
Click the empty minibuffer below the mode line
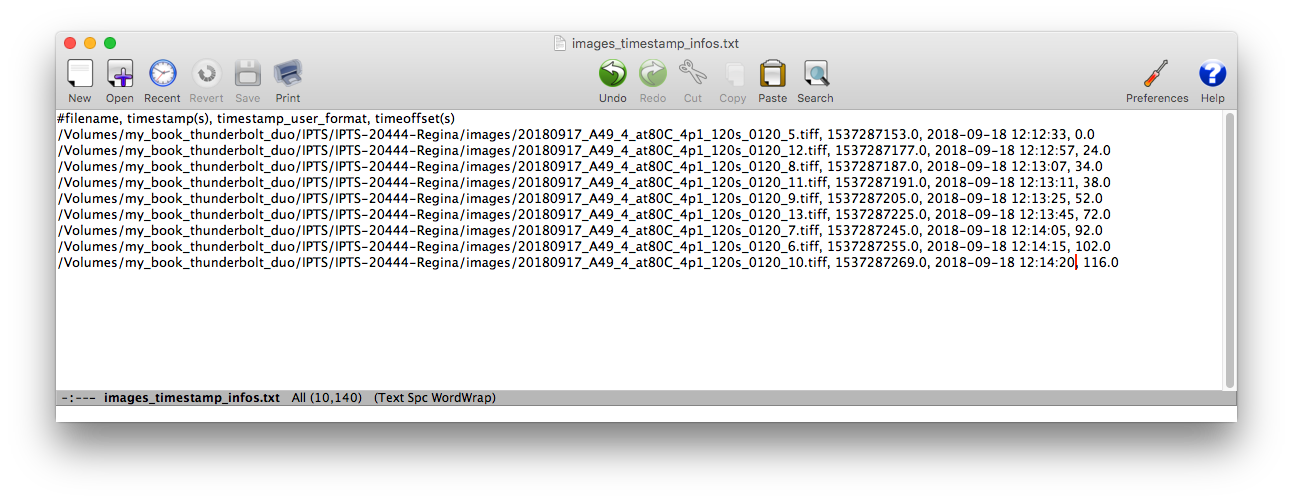click(640, 413)
